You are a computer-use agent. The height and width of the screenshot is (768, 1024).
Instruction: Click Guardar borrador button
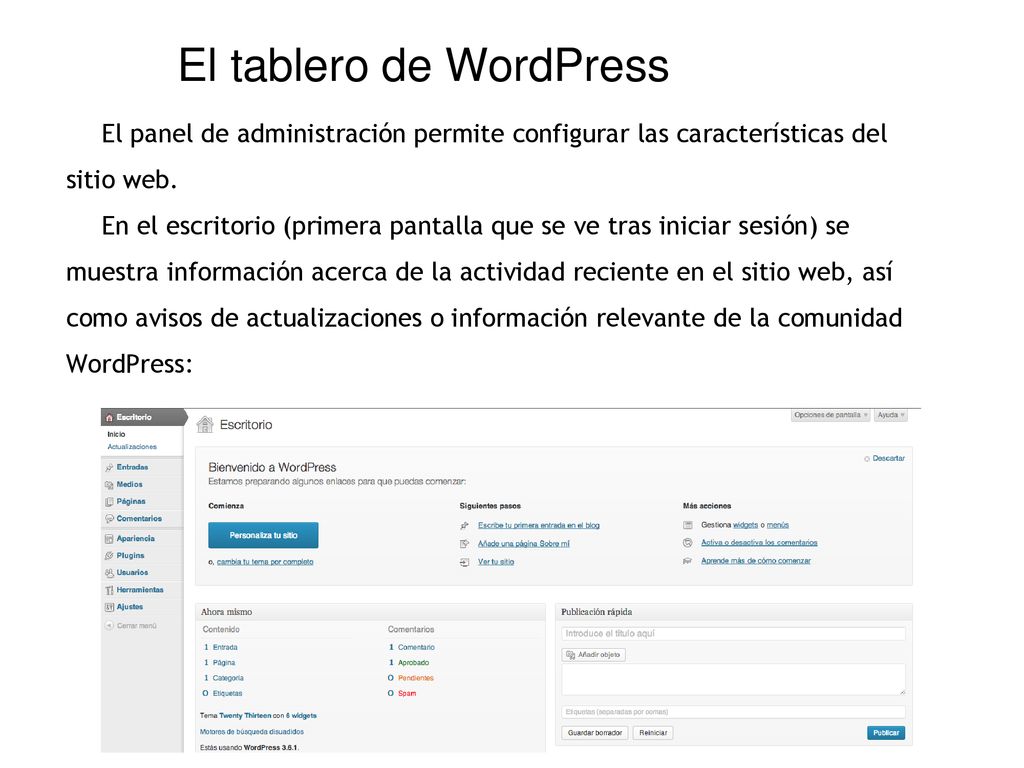[595, 733]
